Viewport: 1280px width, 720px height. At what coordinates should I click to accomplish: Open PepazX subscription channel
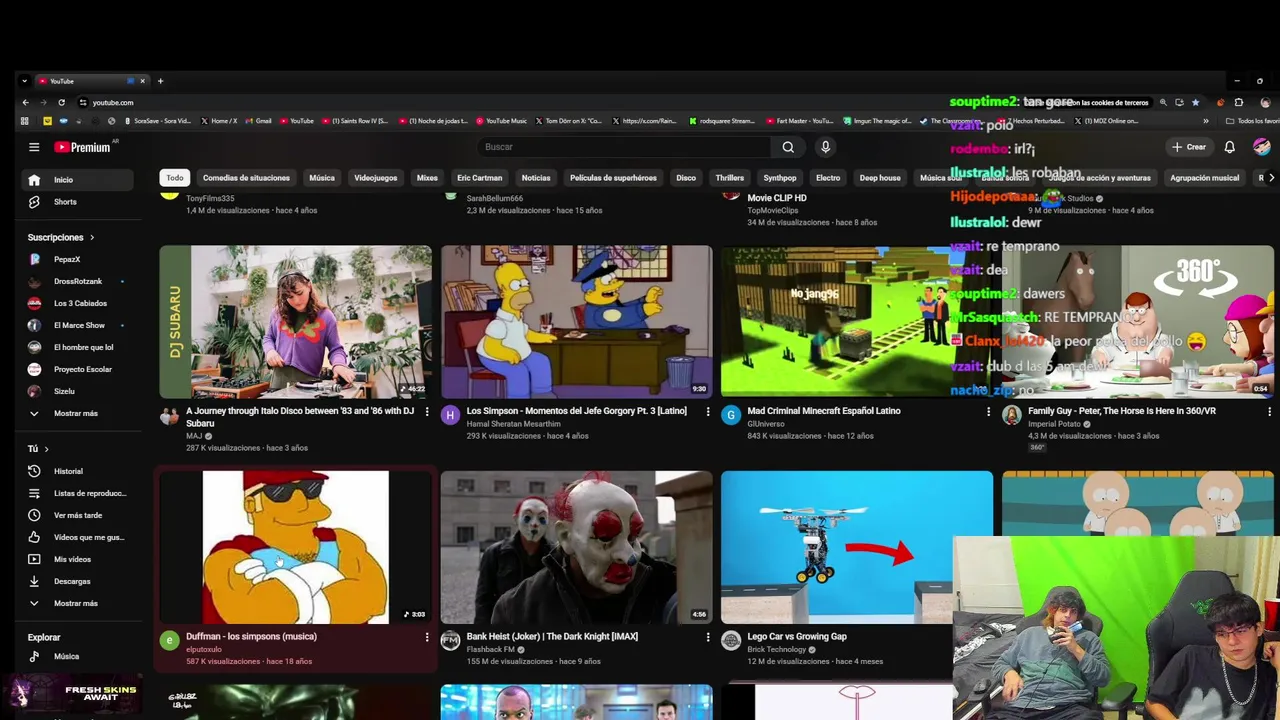point(79,259)
